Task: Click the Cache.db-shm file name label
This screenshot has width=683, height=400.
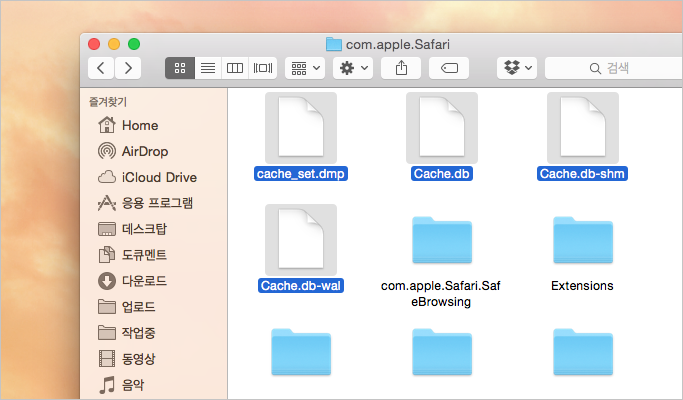Action: tap(582, 173)
